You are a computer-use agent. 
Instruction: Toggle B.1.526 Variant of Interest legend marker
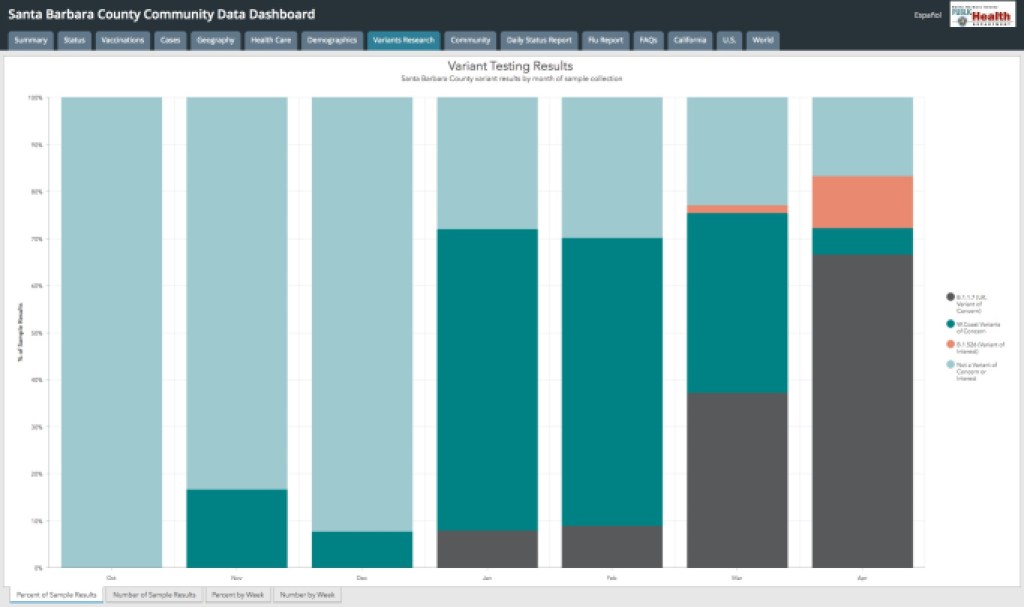950,344
